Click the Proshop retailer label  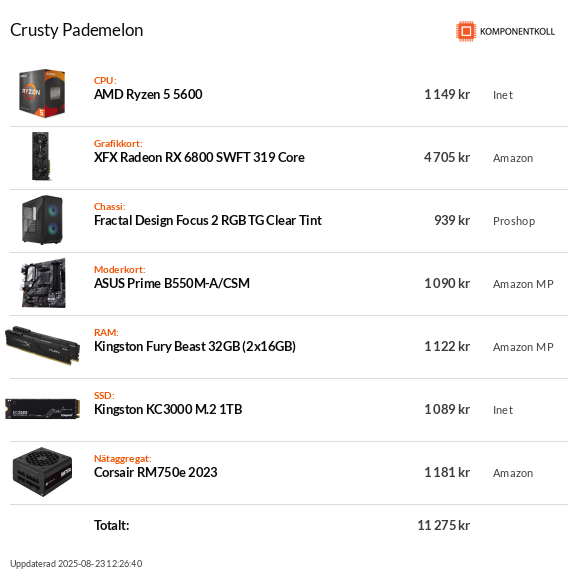[514, 221]
